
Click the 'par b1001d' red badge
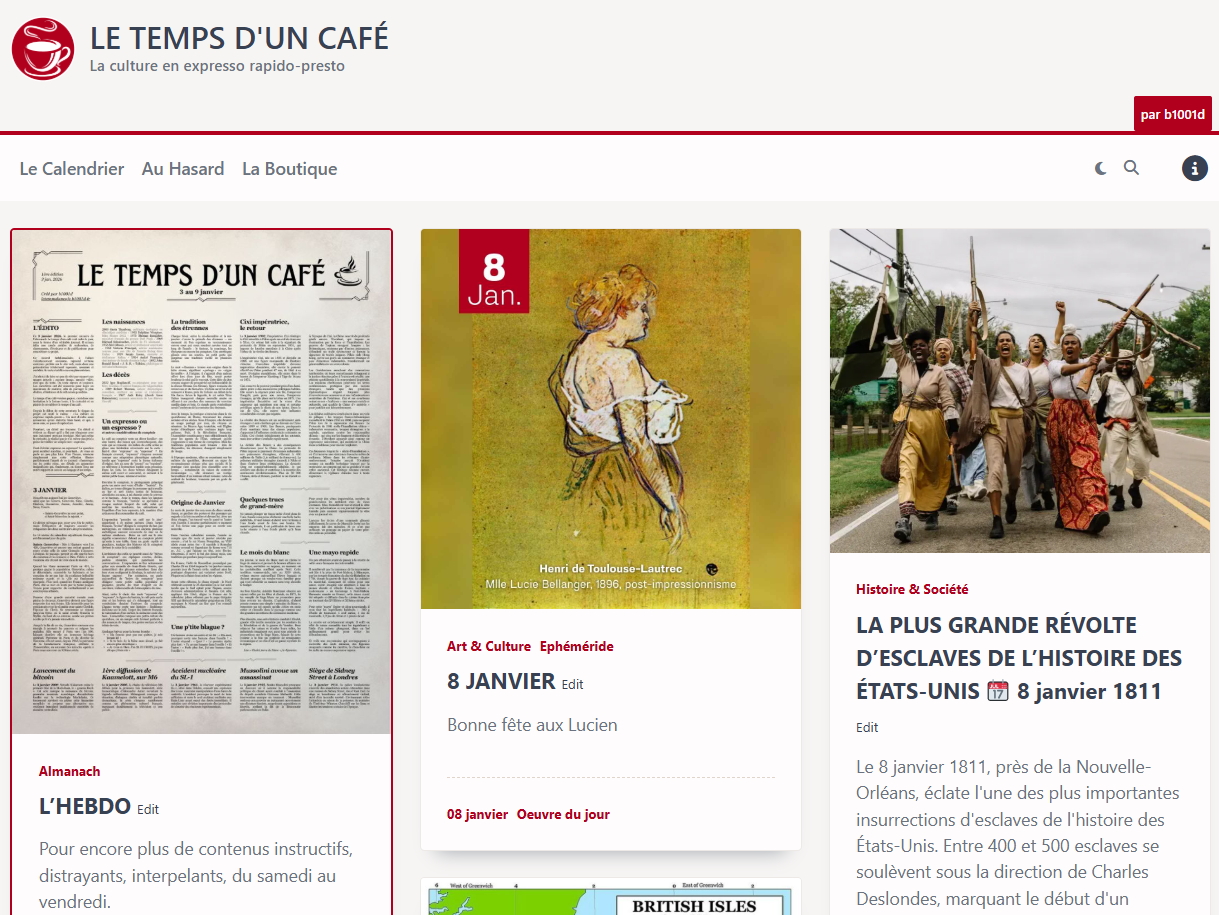1173,114
